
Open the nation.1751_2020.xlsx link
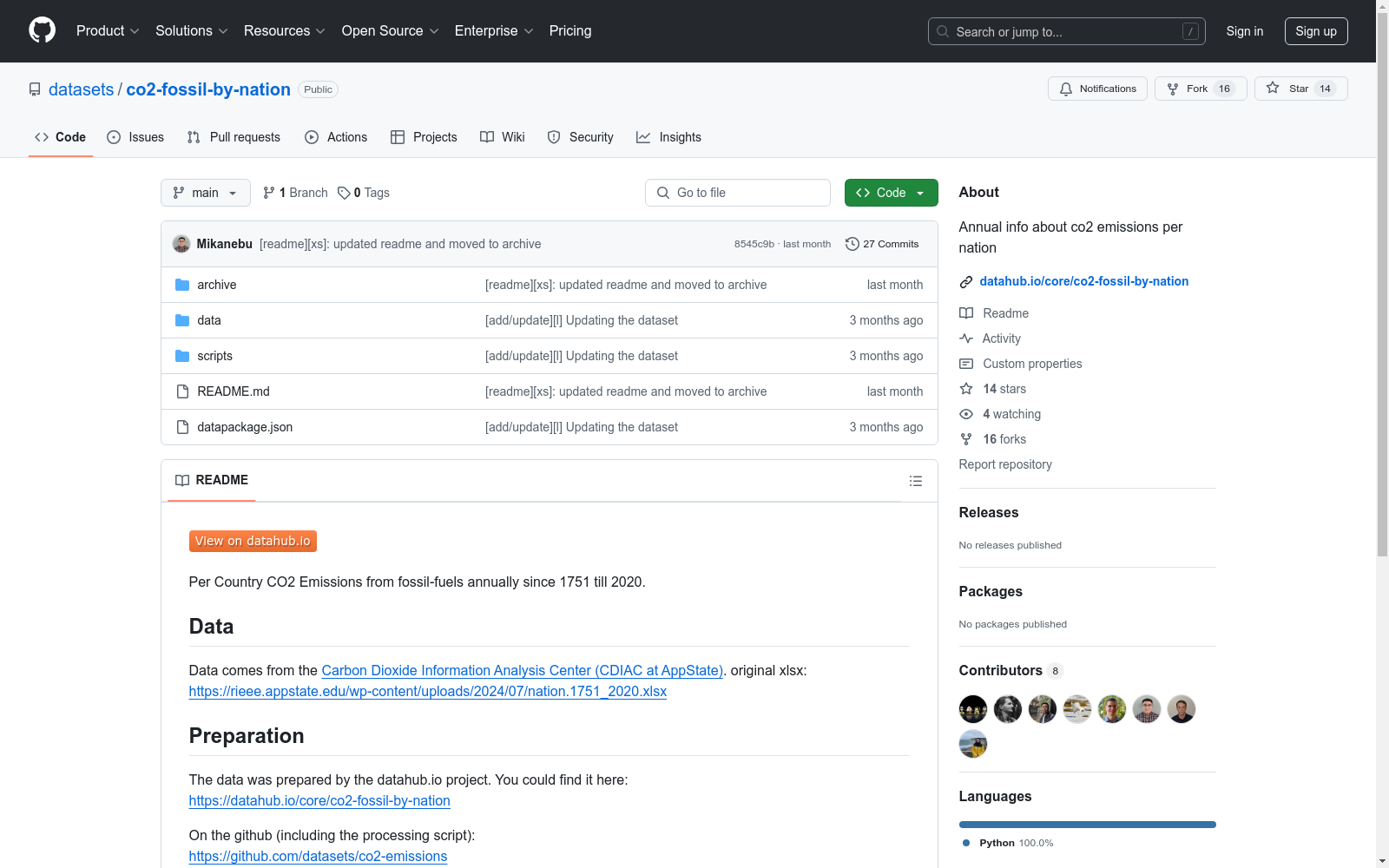[x=428, y=691]
